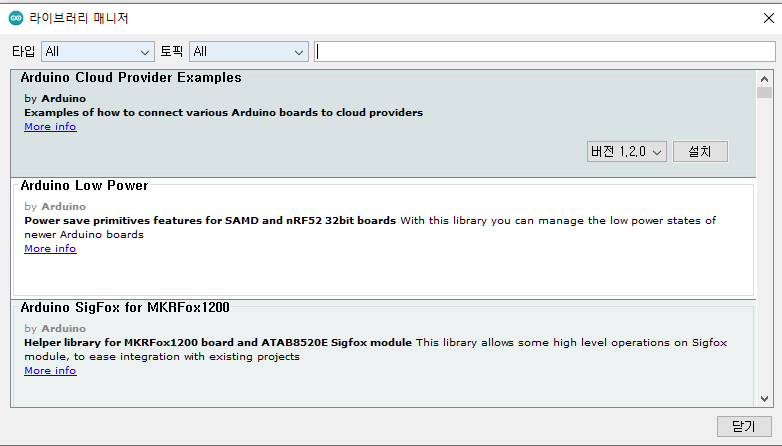Click the 타입 label text
Image resolution: width=782 pixels, height=446 pixels.
tap(23, 51)
